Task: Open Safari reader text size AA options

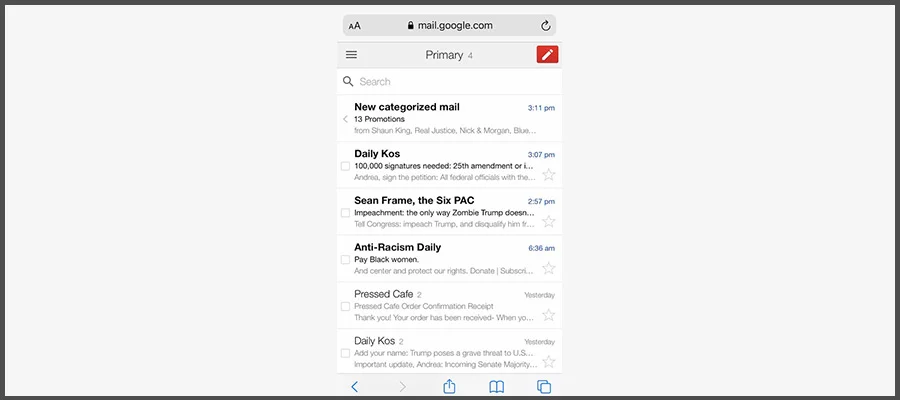Action: pos(355,26)
